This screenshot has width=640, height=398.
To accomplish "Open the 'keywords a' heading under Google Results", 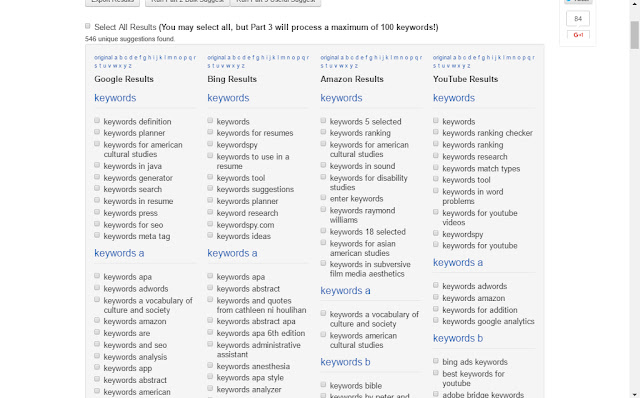I will pos(119,253).
